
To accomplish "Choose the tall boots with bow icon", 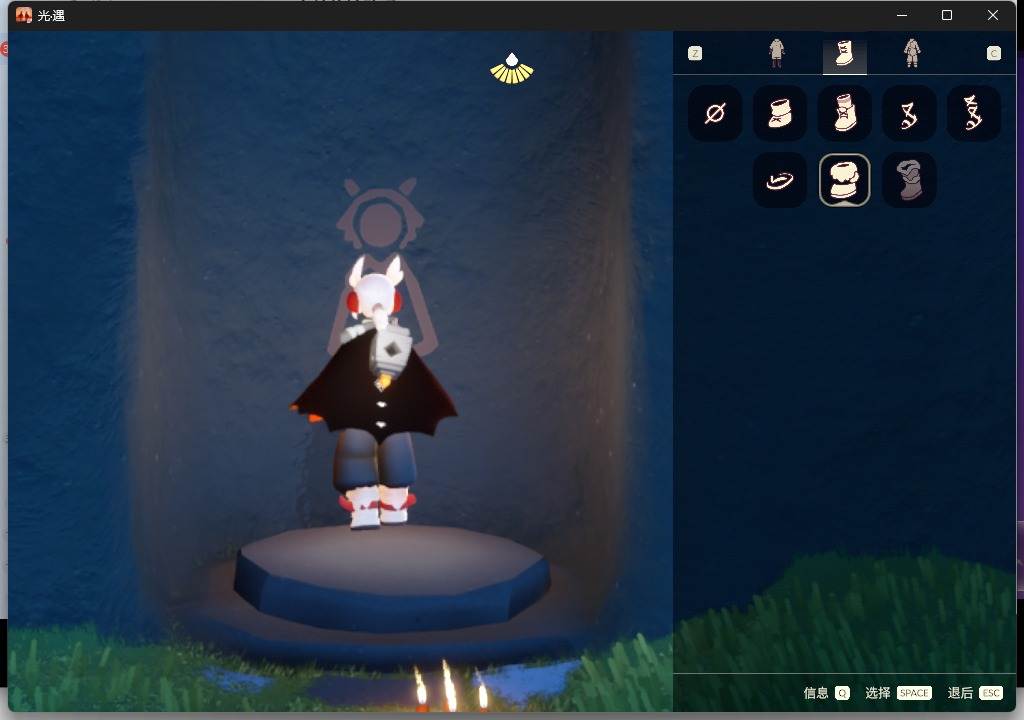I will (844, 113).
